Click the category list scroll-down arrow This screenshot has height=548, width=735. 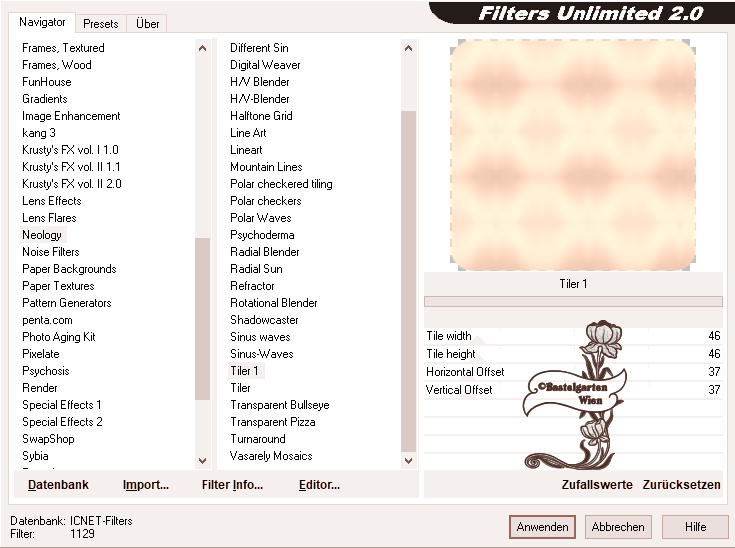(202, 460)
